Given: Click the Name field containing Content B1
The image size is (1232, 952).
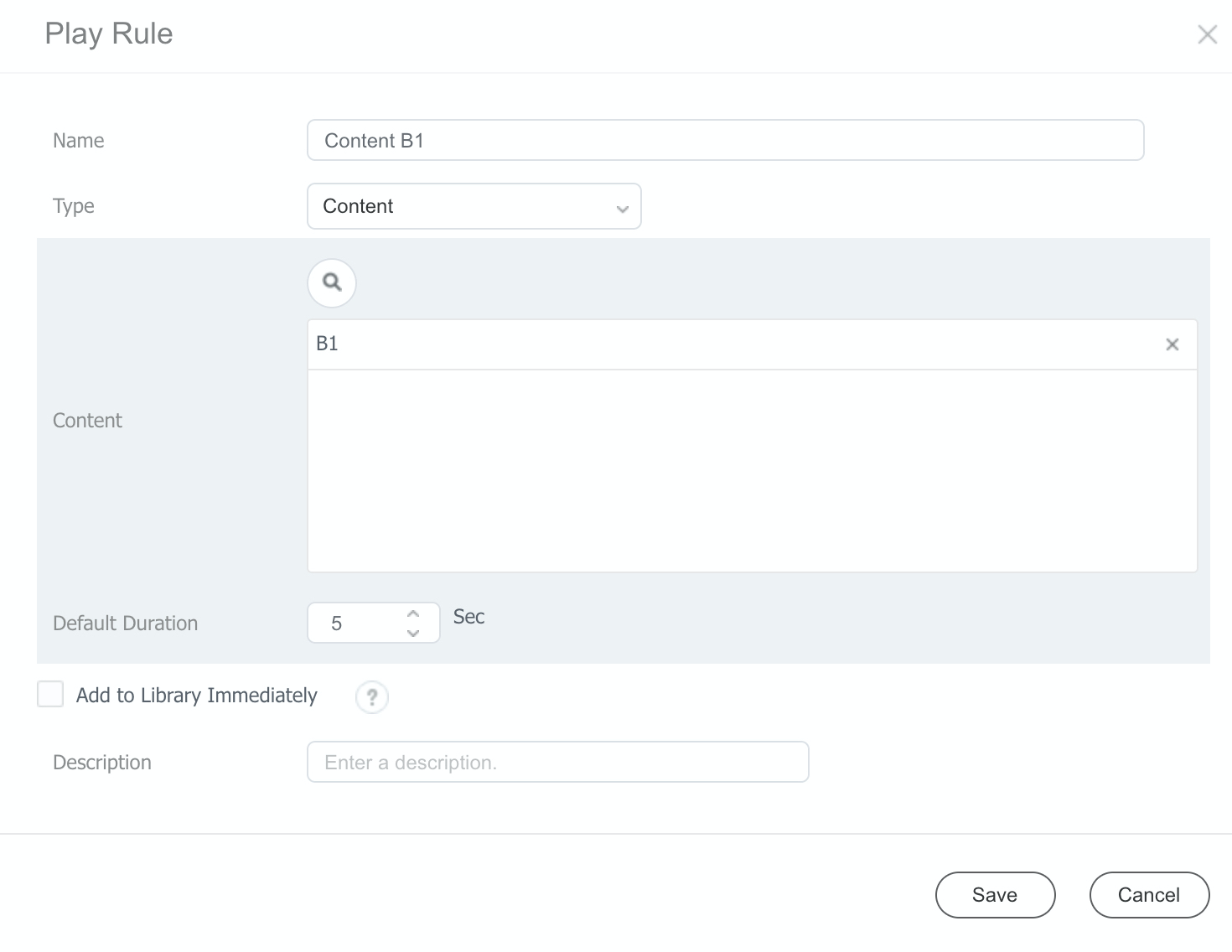Looking at the screenshot, I should tap(726, 140).
